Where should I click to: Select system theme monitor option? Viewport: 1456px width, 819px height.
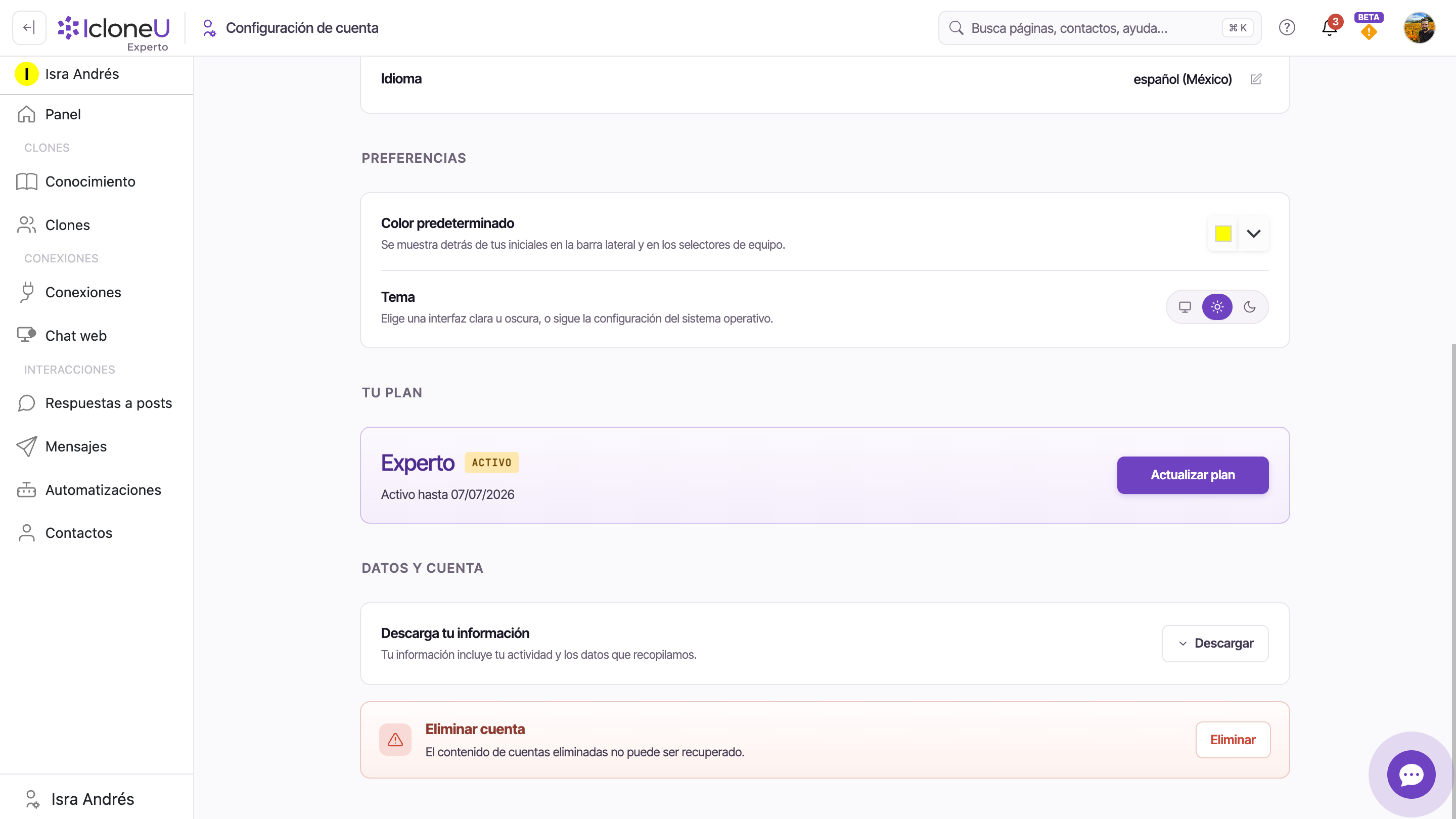coord(1185,307)
